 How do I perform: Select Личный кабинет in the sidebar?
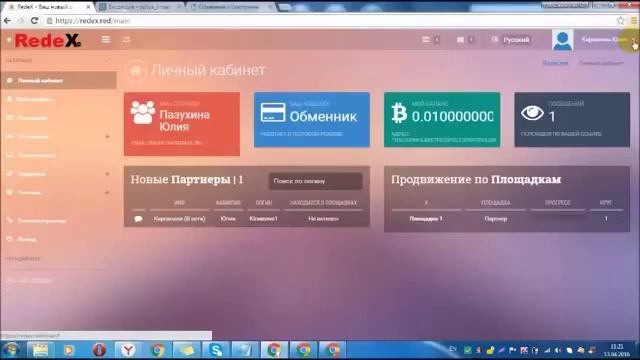58,80
